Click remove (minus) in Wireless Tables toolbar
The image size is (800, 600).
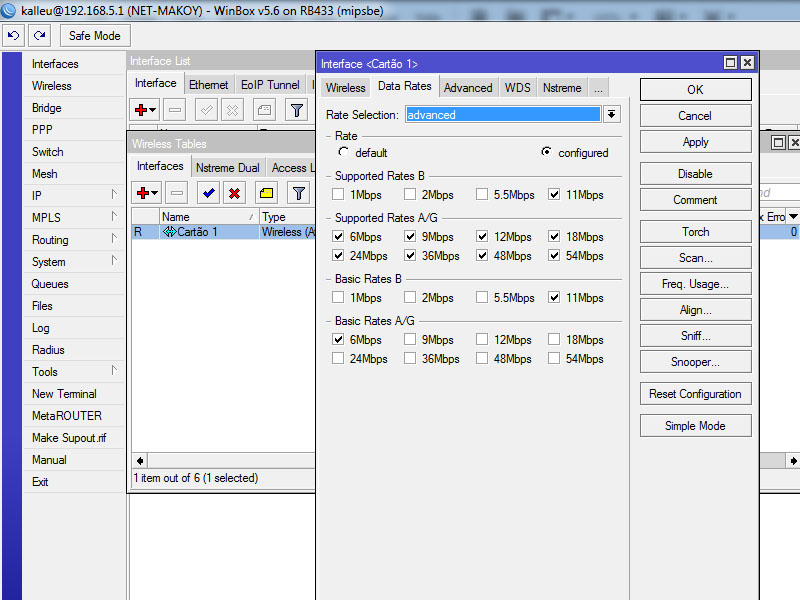coord(177,193)
